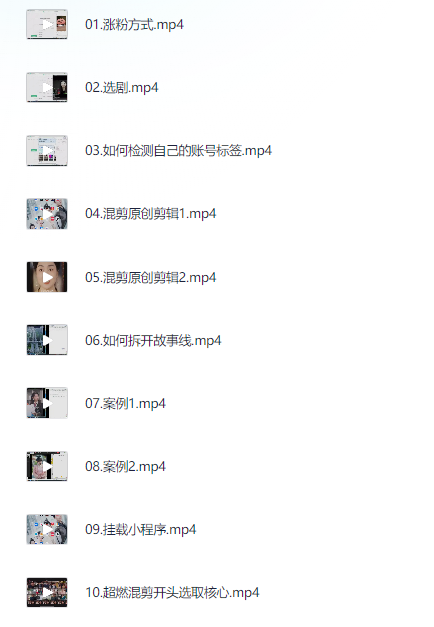Play the 04.混剪原创剪辑1.mp4 thumbnail
The height and width of the screenshot is (627, 434).
click(47, 214)
